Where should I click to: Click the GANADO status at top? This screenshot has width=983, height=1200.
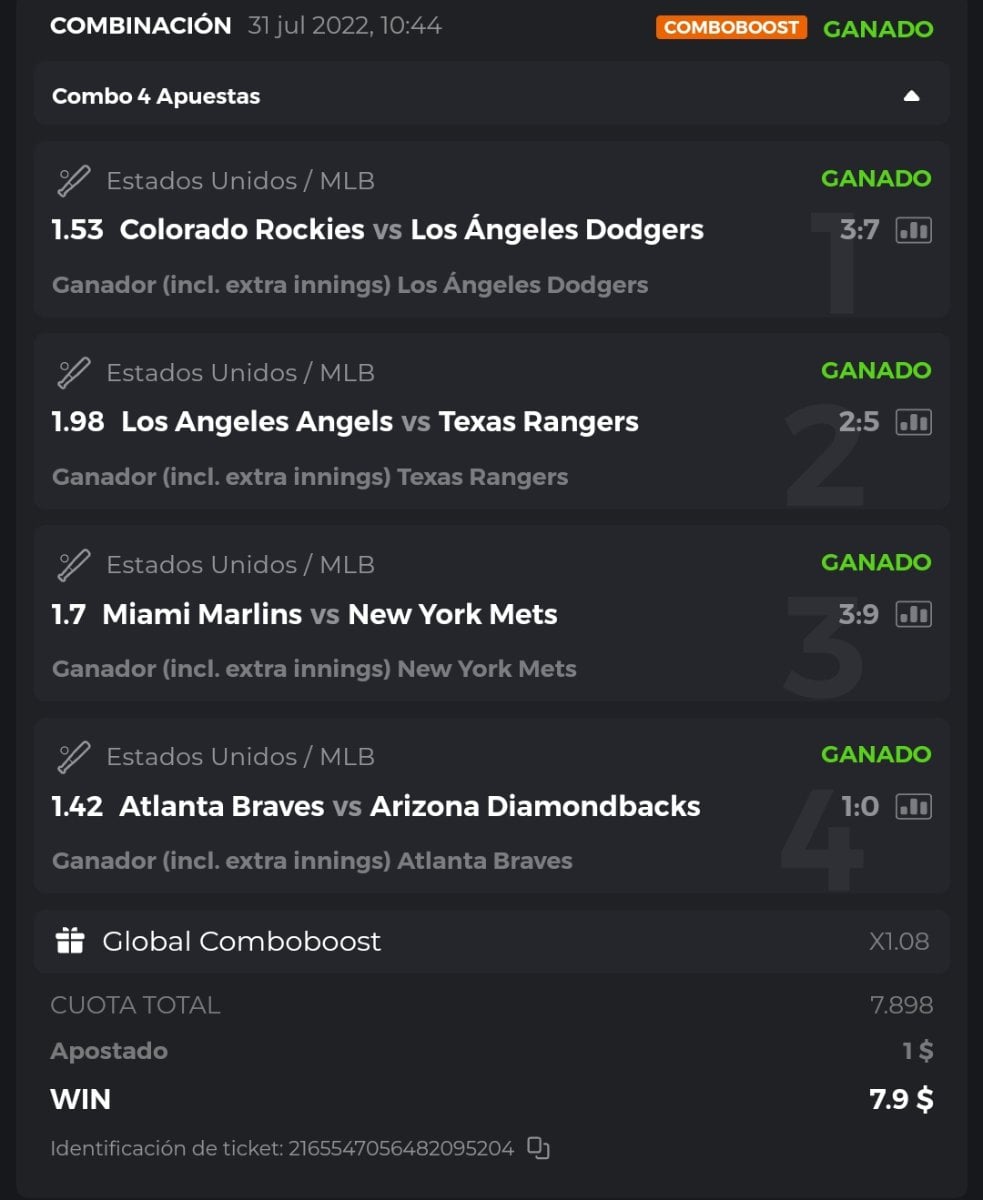(878, 28)
